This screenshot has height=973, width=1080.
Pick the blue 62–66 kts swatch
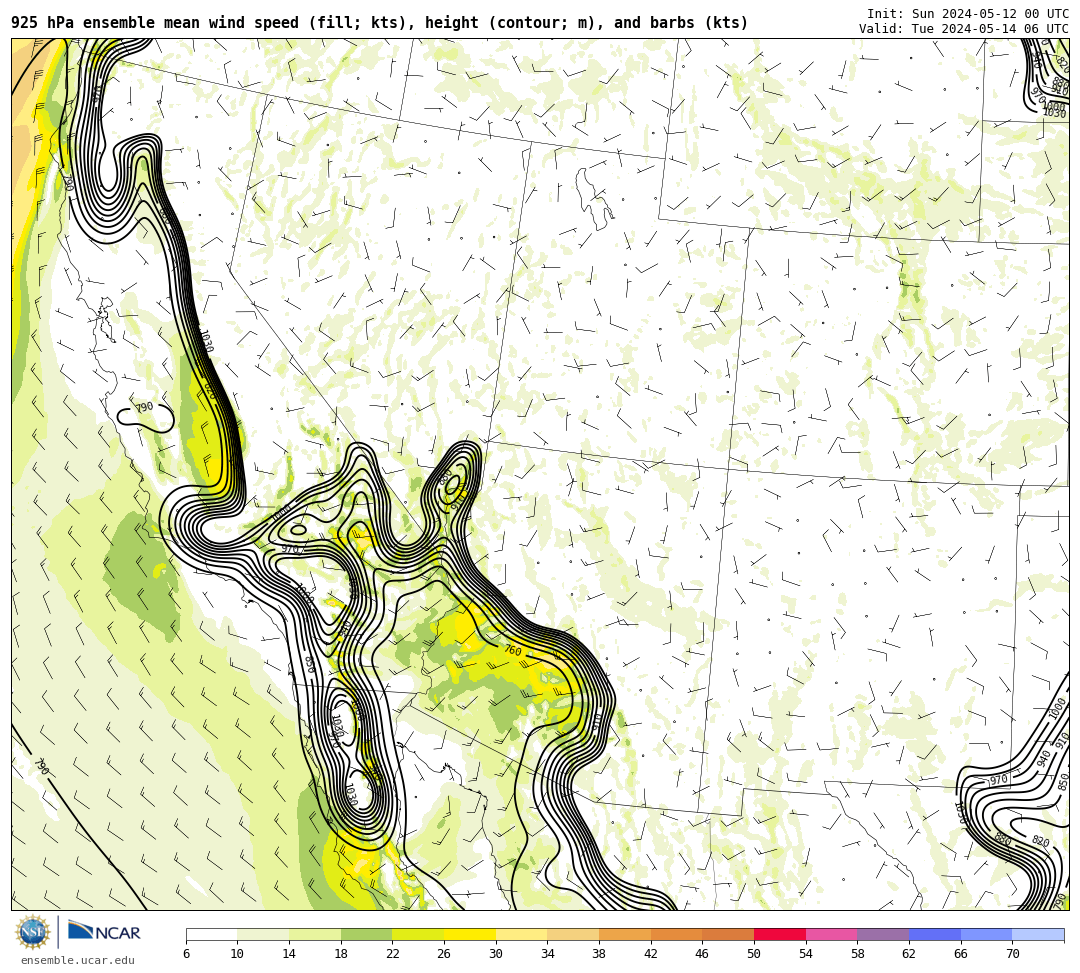(935, 934)
